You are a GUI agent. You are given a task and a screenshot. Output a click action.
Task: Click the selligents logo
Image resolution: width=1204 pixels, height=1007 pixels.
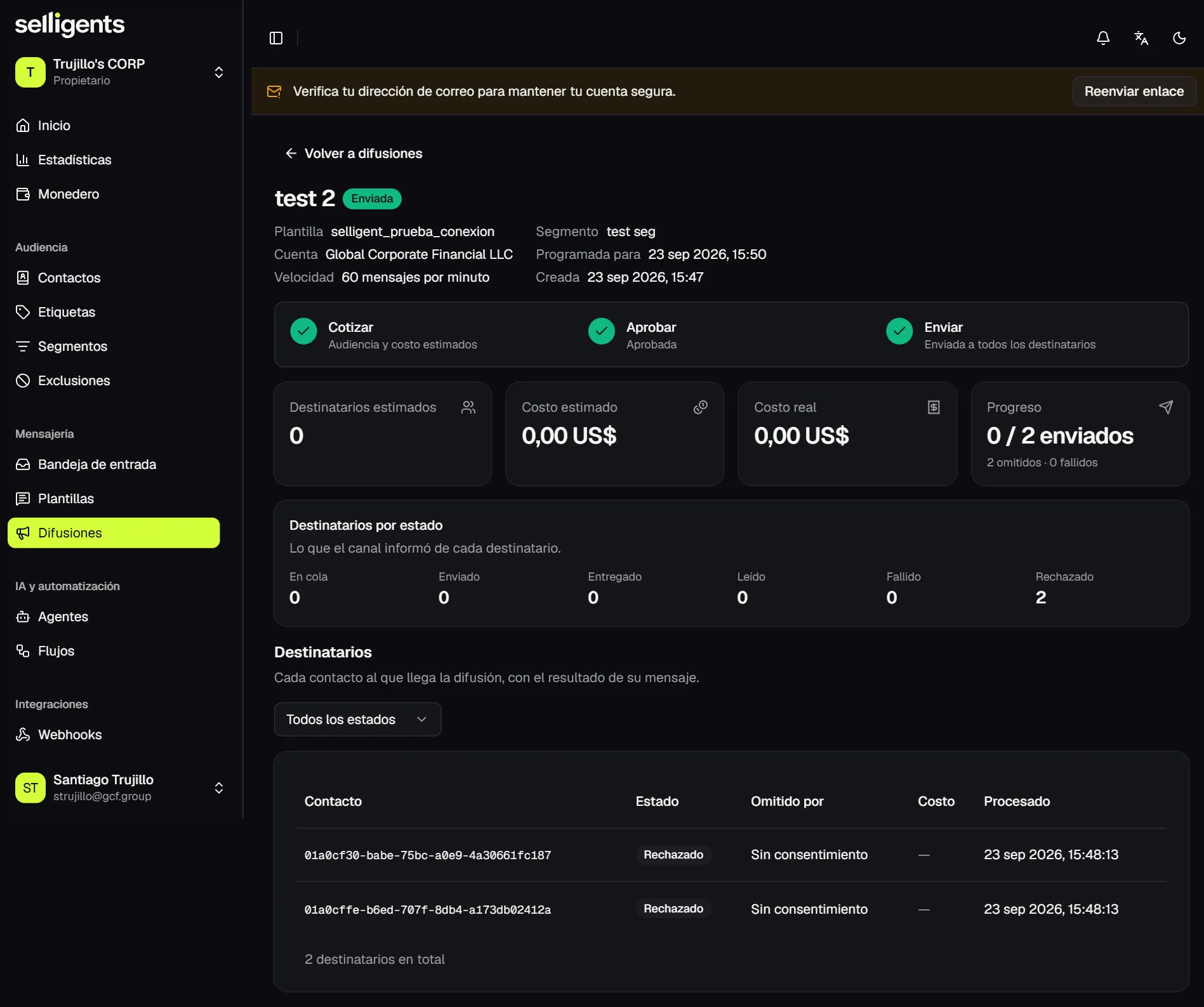(x=70, y=24)
